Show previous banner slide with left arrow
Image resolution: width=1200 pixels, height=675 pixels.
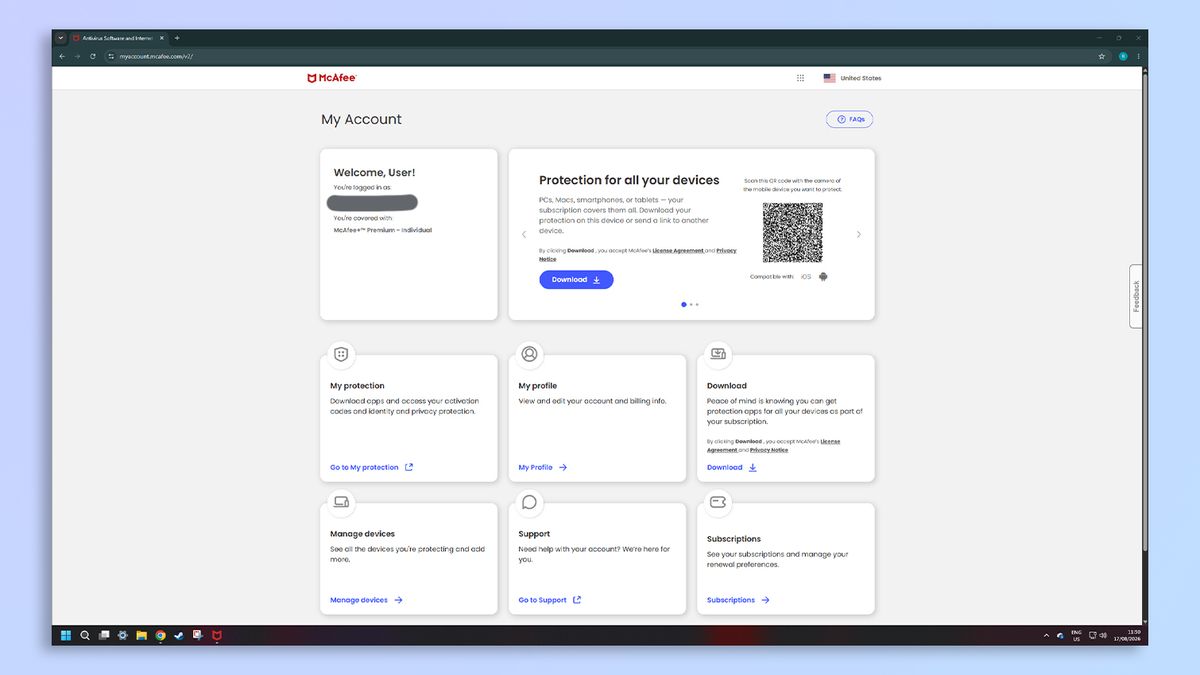pyautogui.click(x=524, y=235)
